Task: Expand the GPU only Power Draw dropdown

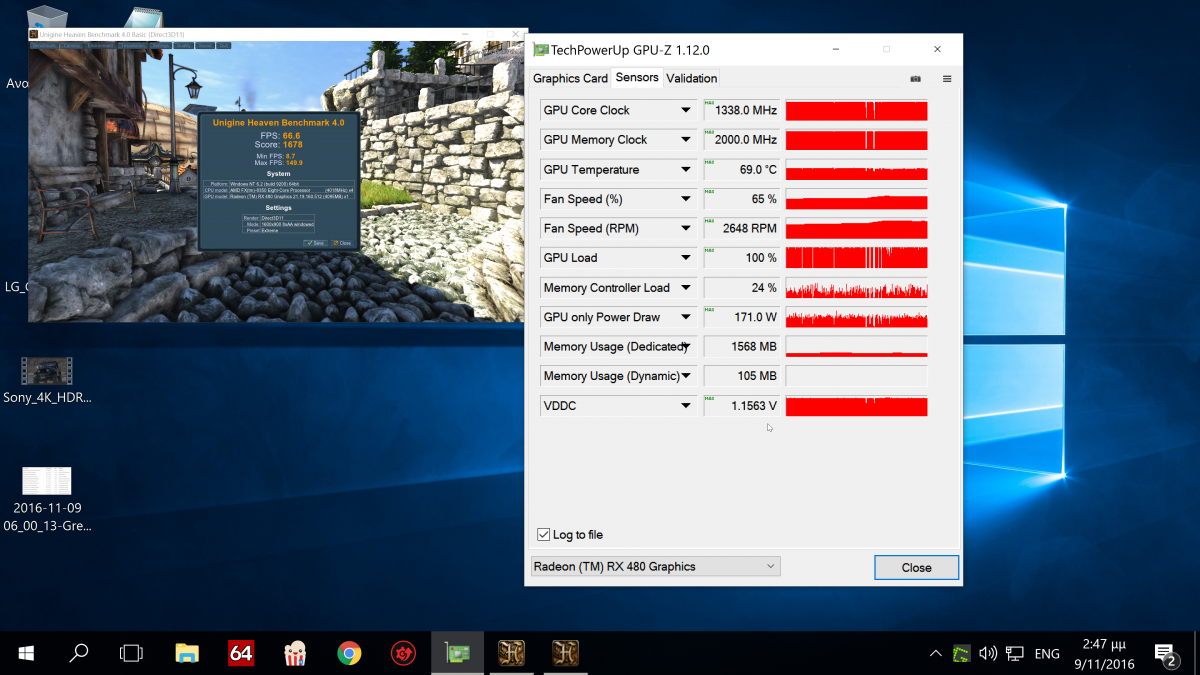Action: coord(685,317)
